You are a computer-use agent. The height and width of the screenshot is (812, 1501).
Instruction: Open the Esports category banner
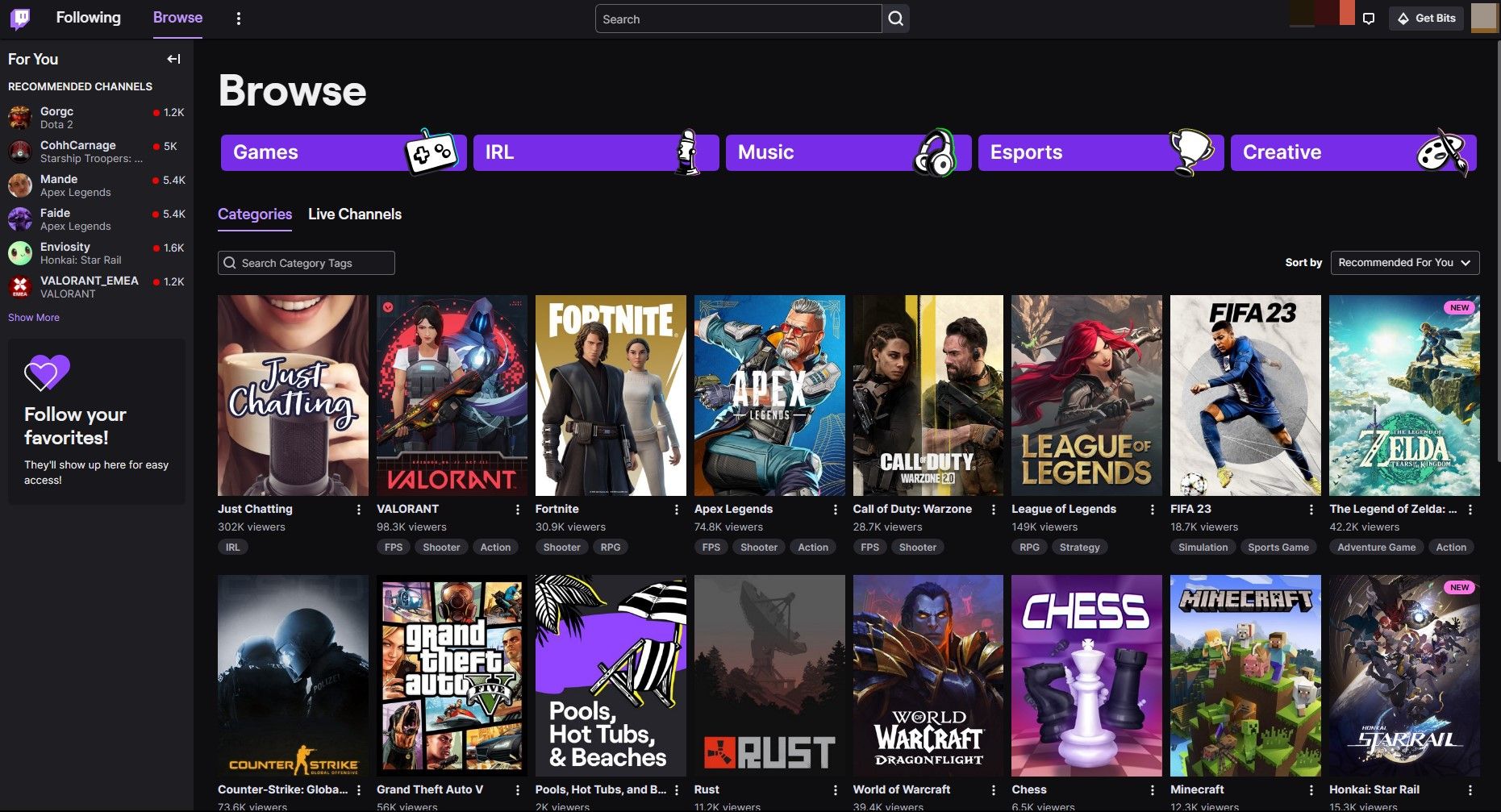tap(1100, 152)
